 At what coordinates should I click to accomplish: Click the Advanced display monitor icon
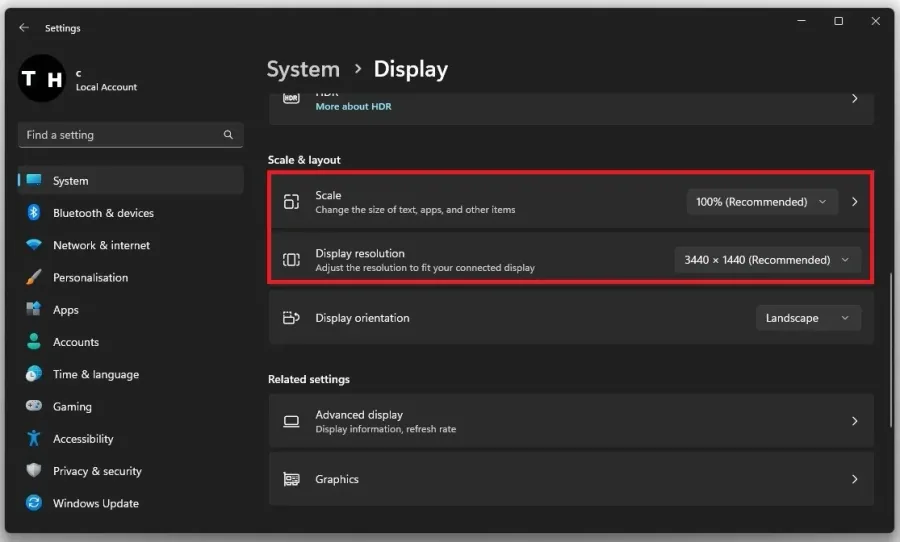[291, 421]
